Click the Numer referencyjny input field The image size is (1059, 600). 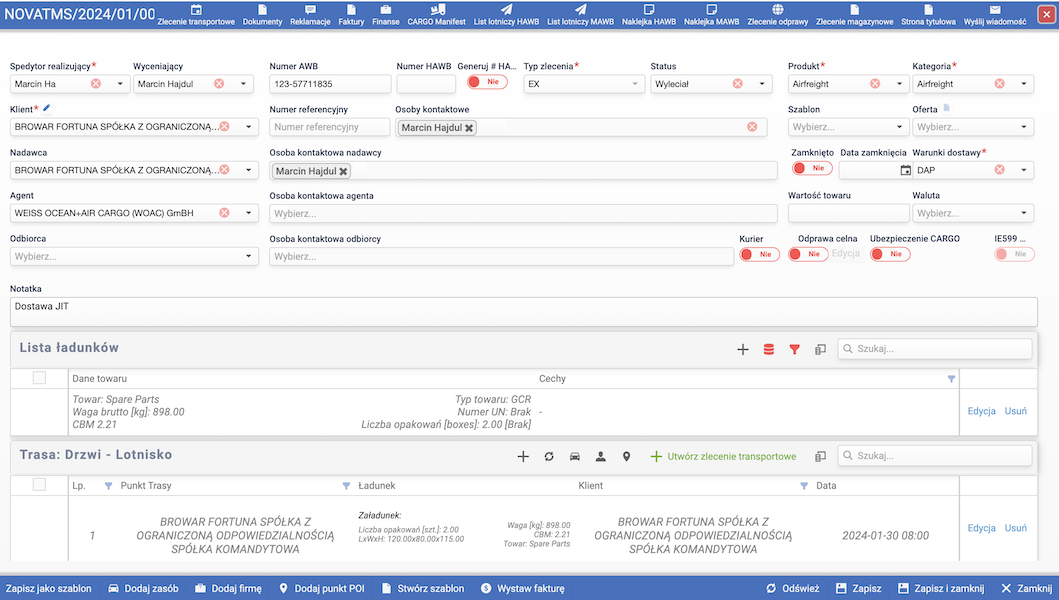click(330, 127)
